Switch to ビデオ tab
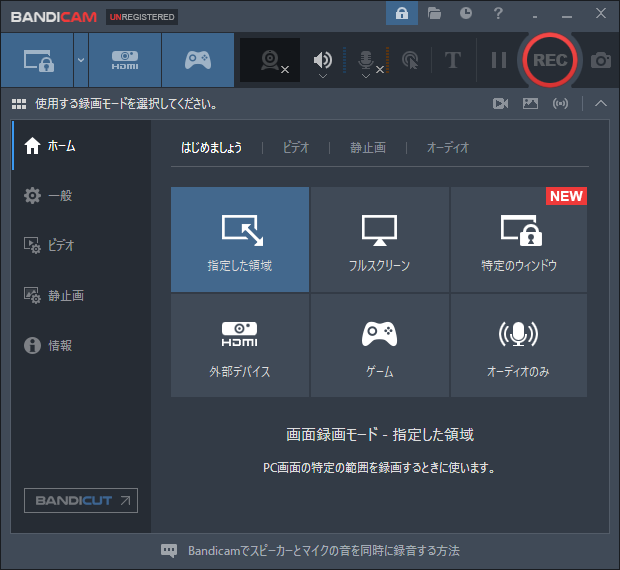The height and width of the screenshot is (570, 620). 296,148
